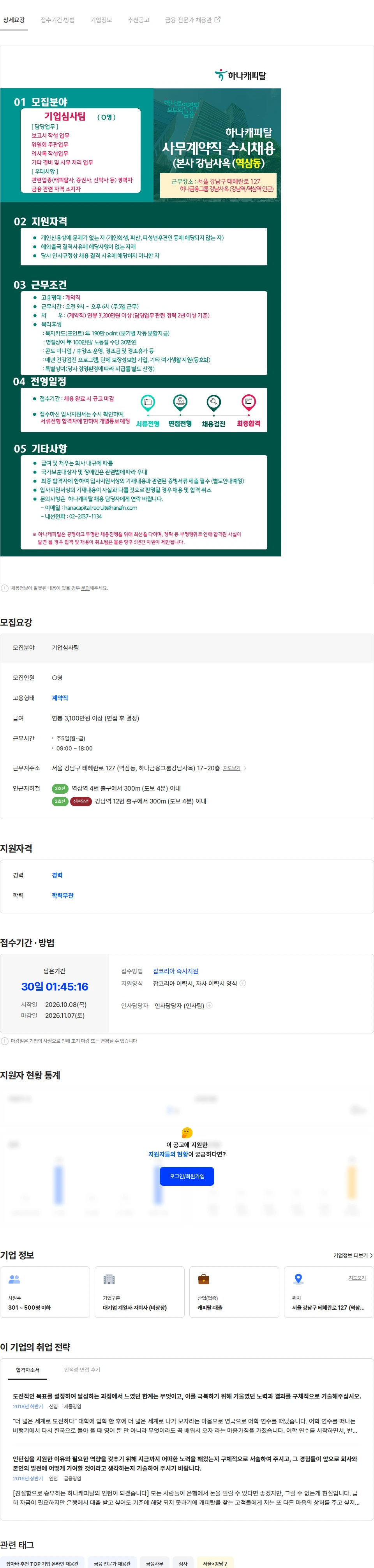Viewport: 374px width, 1568px height.
Task: Click the 위치 map pin icon
Action: [298, 1279]
